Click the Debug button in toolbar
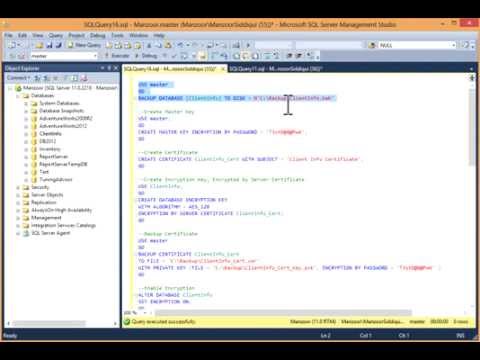 tap(146, 56)
